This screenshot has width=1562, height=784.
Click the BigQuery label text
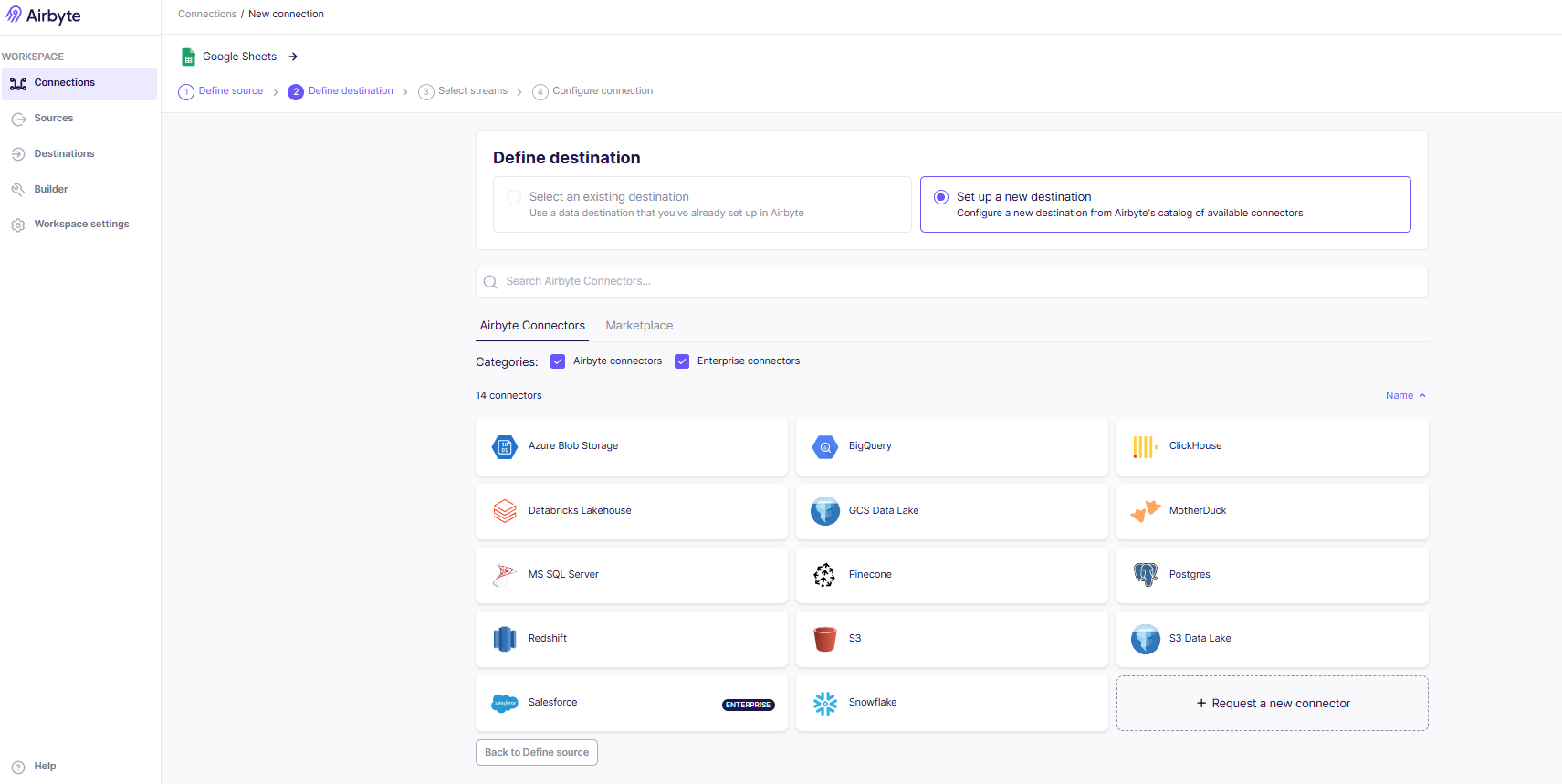[870, 446]
